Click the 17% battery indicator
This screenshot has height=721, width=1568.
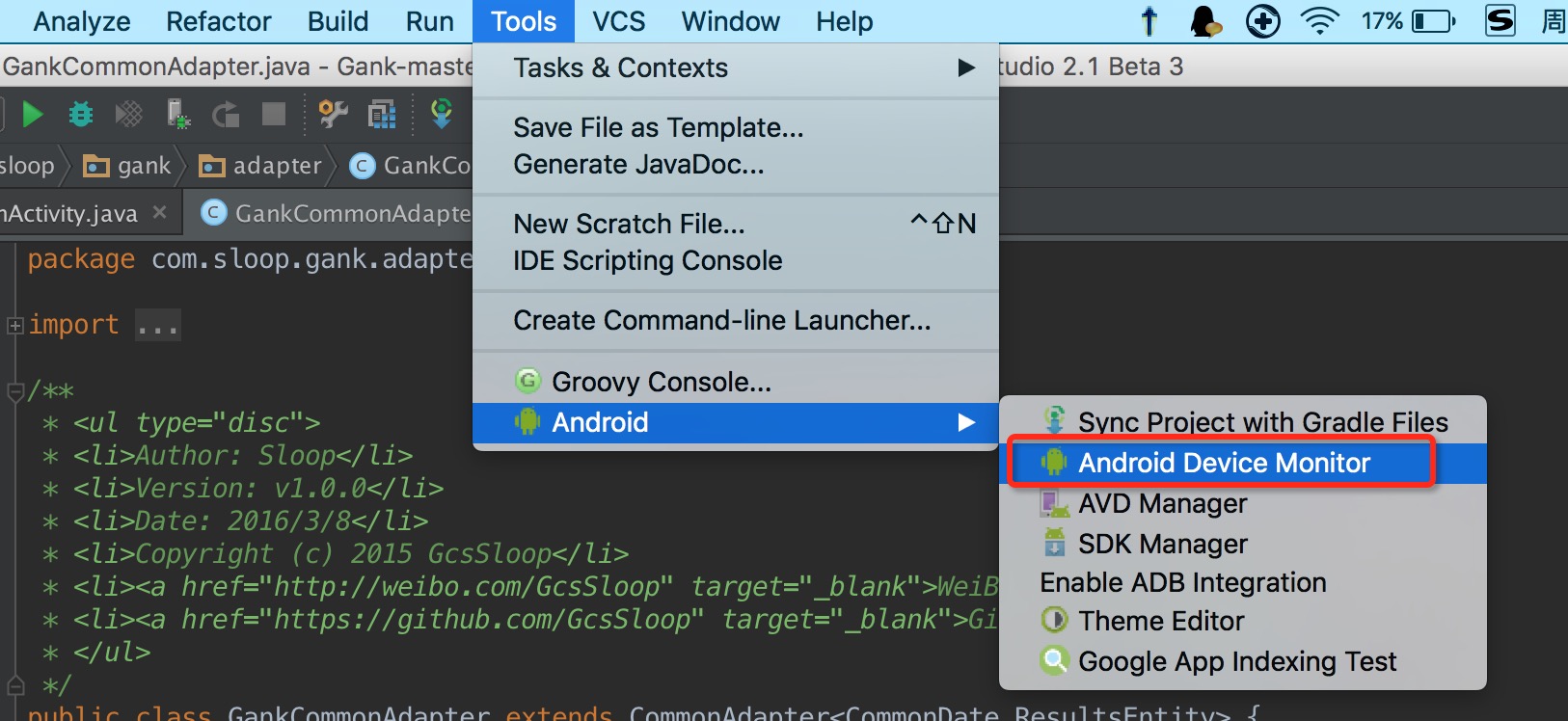tap(1409, 21)
